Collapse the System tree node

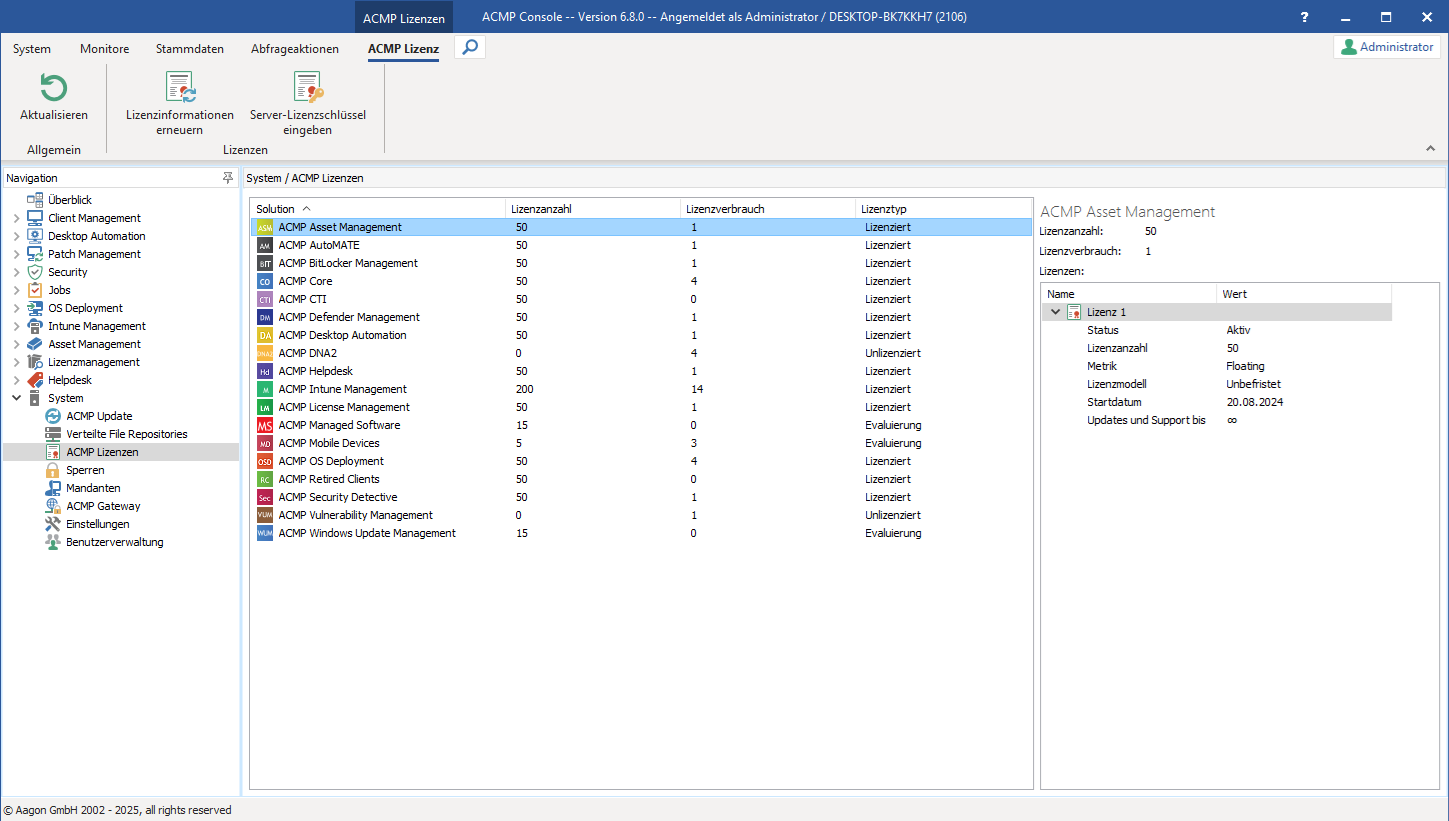16,398
